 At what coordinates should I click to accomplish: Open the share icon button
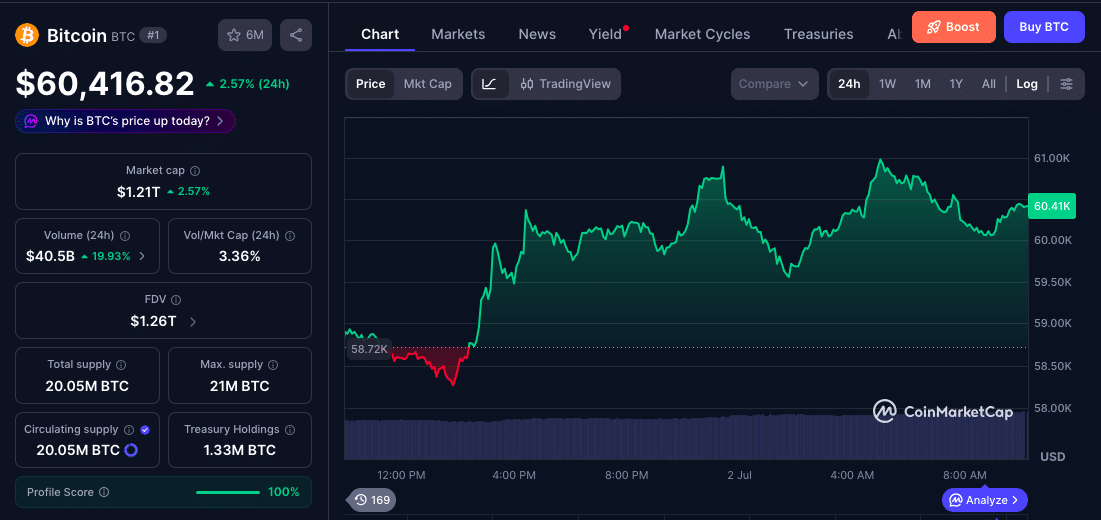tap(296, 35)
